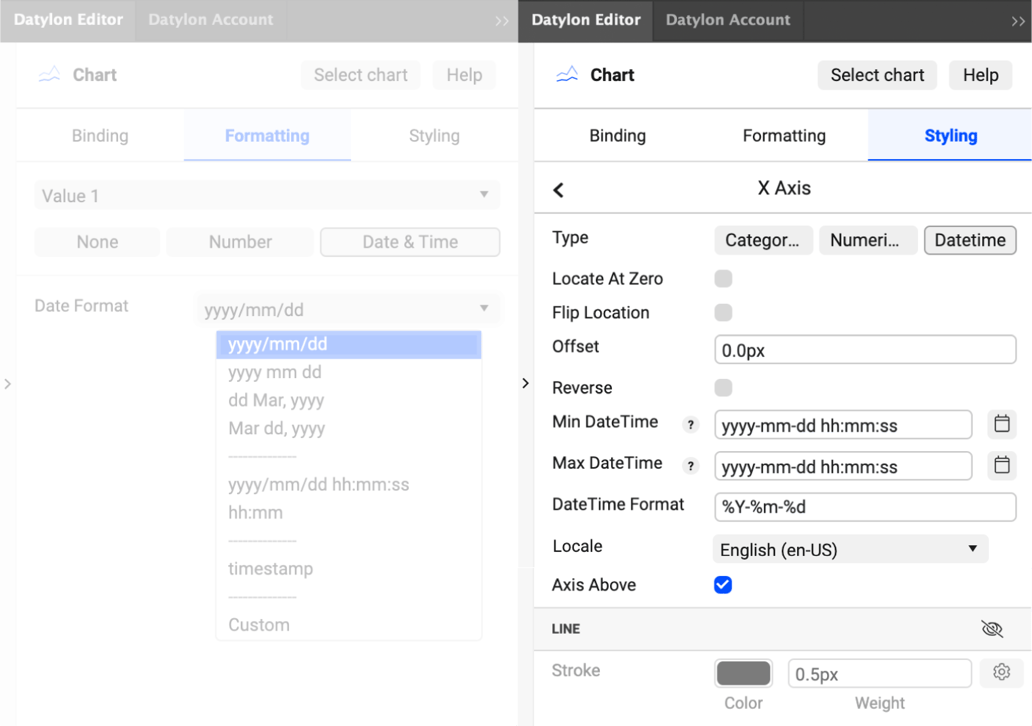Expand right panel overflow chevrons
This screenshot has width=1032, height=726.
(x=1018, y=21)
